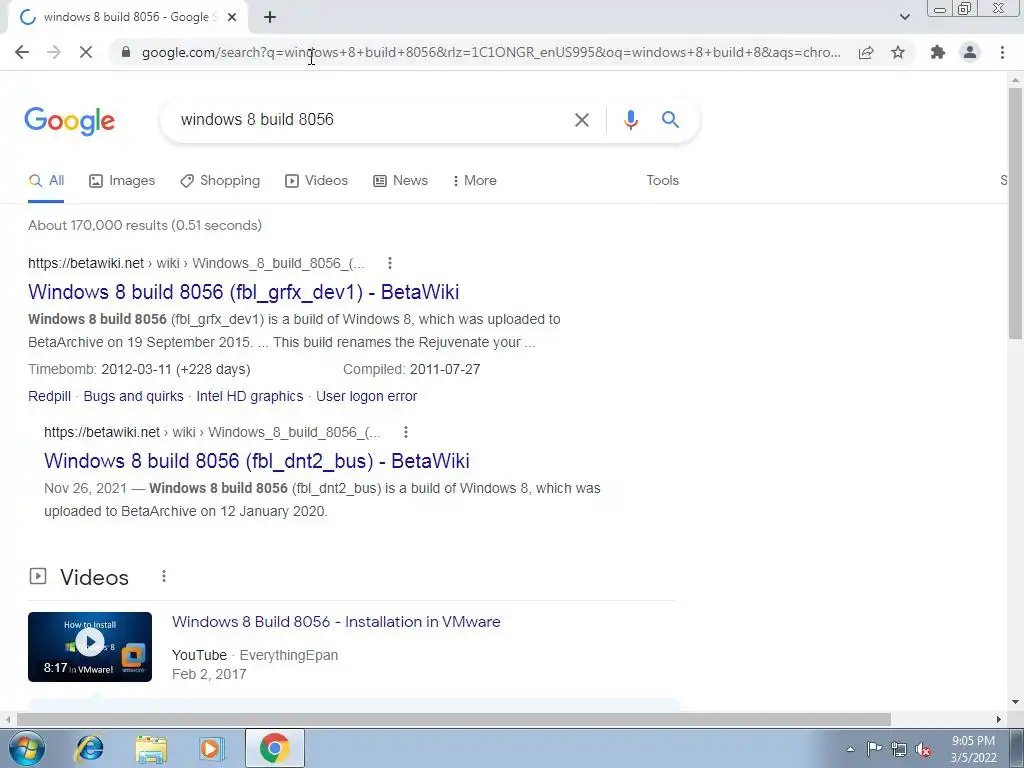Open Windows 8 build 8056 (fbl_dnt2_bus) BetaWiki link
This screenshot has width=1024, height=768.
[257, 461]
